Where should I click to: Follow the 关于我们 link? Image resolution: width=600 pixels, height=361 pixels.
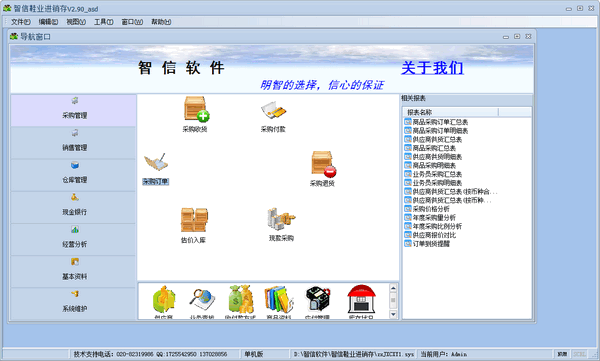coord(432,68)
